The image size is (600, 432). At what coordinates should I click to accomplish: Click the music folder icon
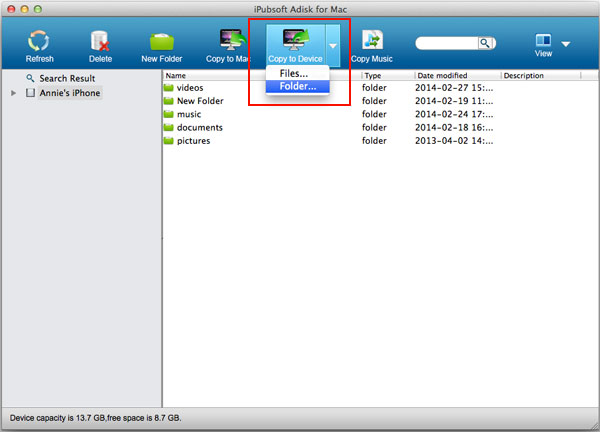coord(169,114)
